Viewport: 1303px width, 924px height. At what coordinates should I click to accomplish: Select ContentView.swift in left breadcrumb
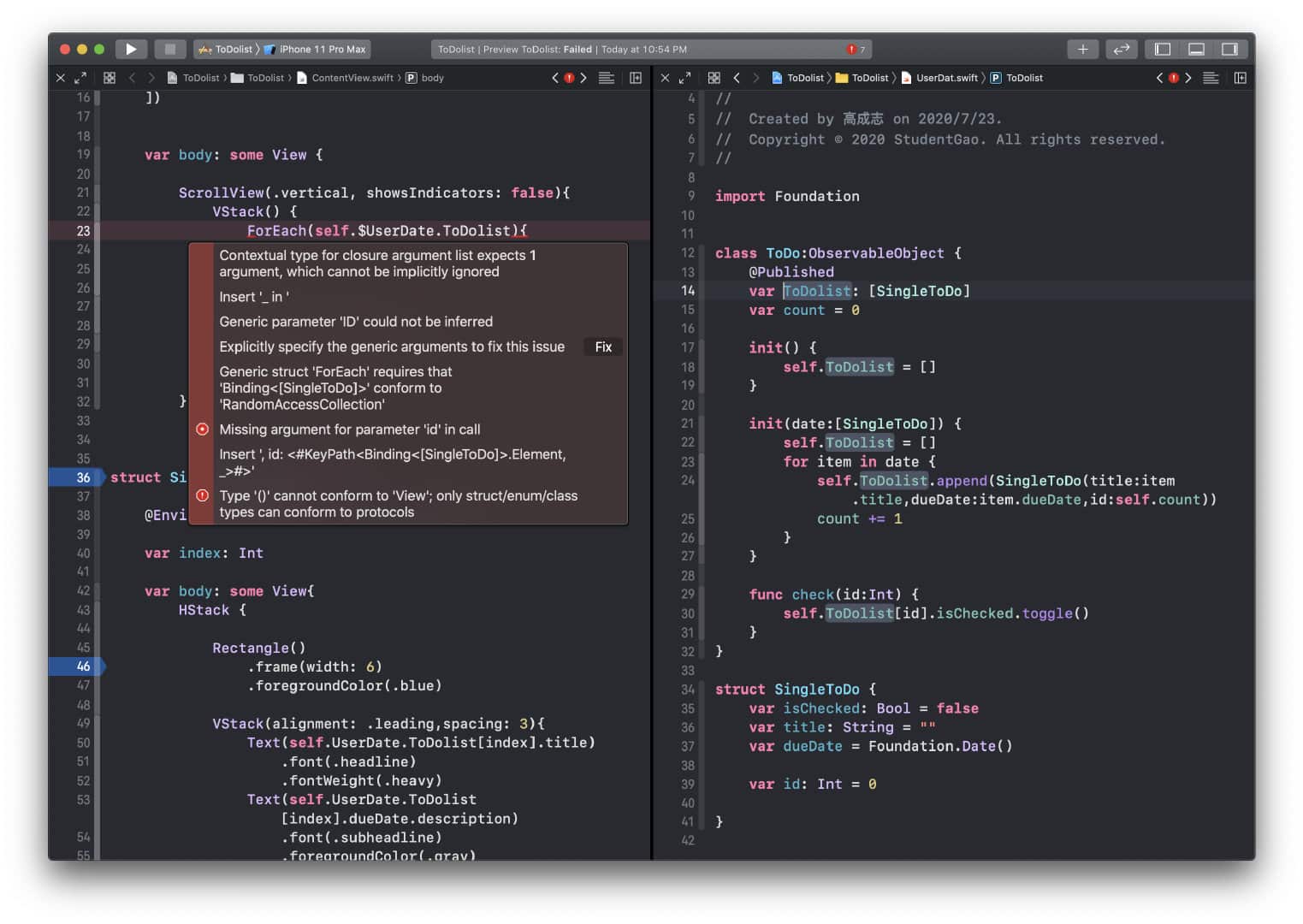[345, 78]
